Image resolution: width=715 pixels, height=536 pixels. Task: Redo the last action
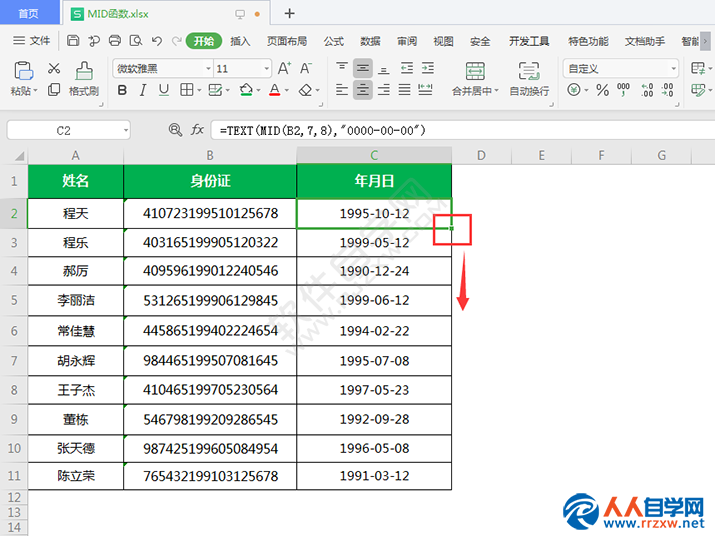176,41
